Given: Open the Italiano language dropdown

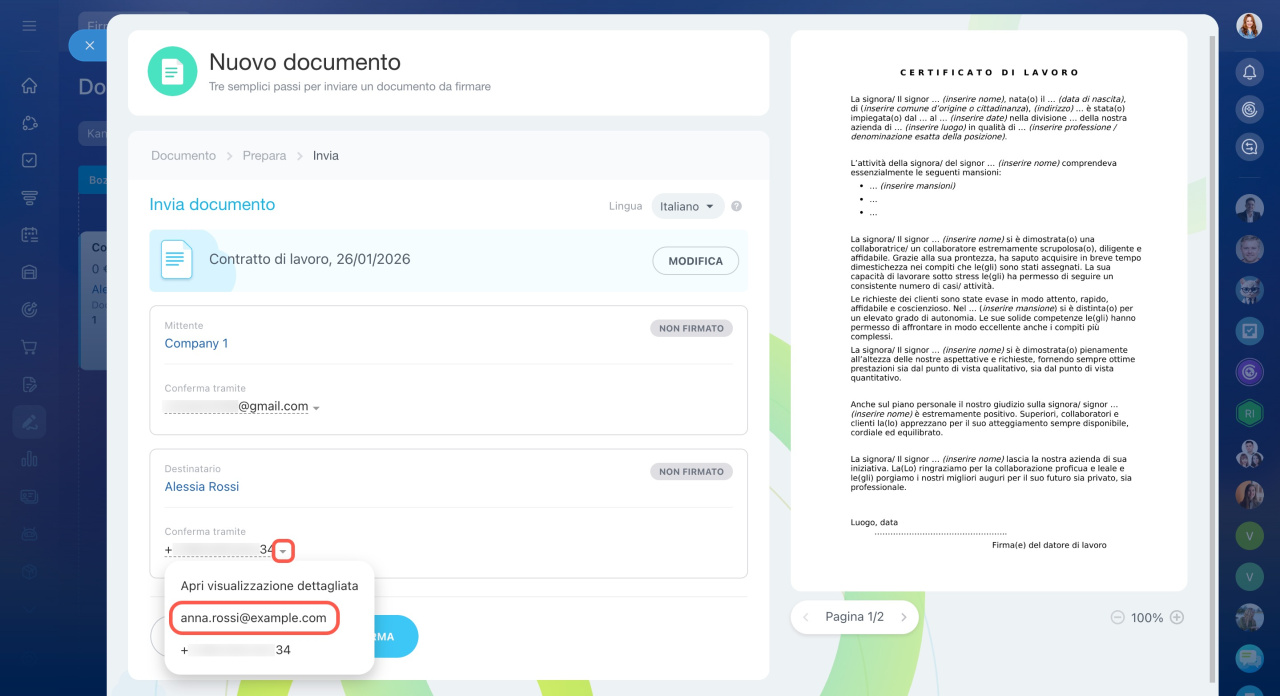Looking at the screenshot, I should (x=687, y=207).
